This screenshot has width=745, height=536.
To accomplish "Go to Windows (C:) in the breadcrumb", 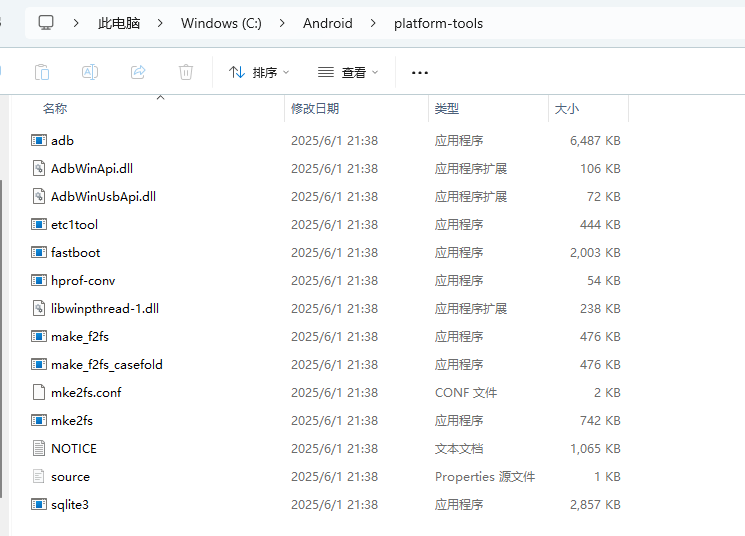I will click(221, 23).
